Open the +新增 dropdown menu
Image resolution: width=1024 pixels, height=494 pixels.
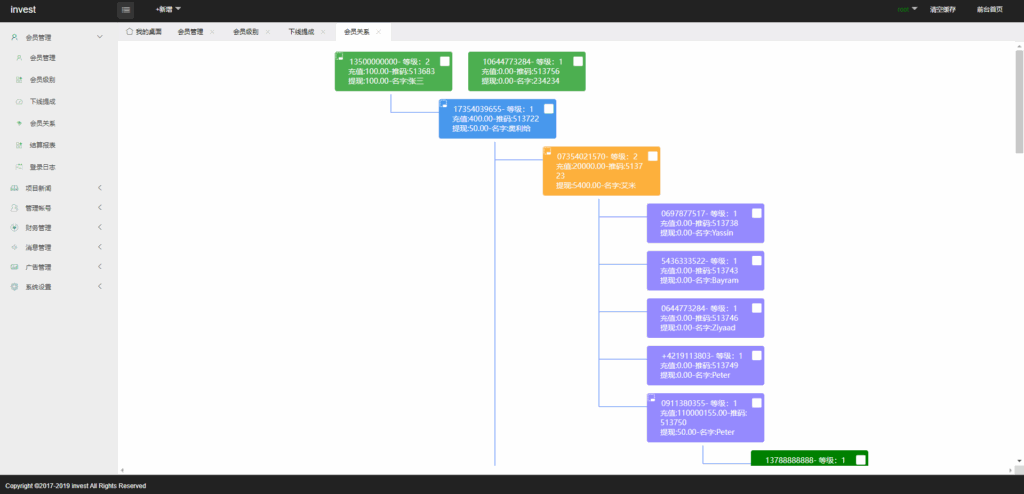[x=168, y=9]
